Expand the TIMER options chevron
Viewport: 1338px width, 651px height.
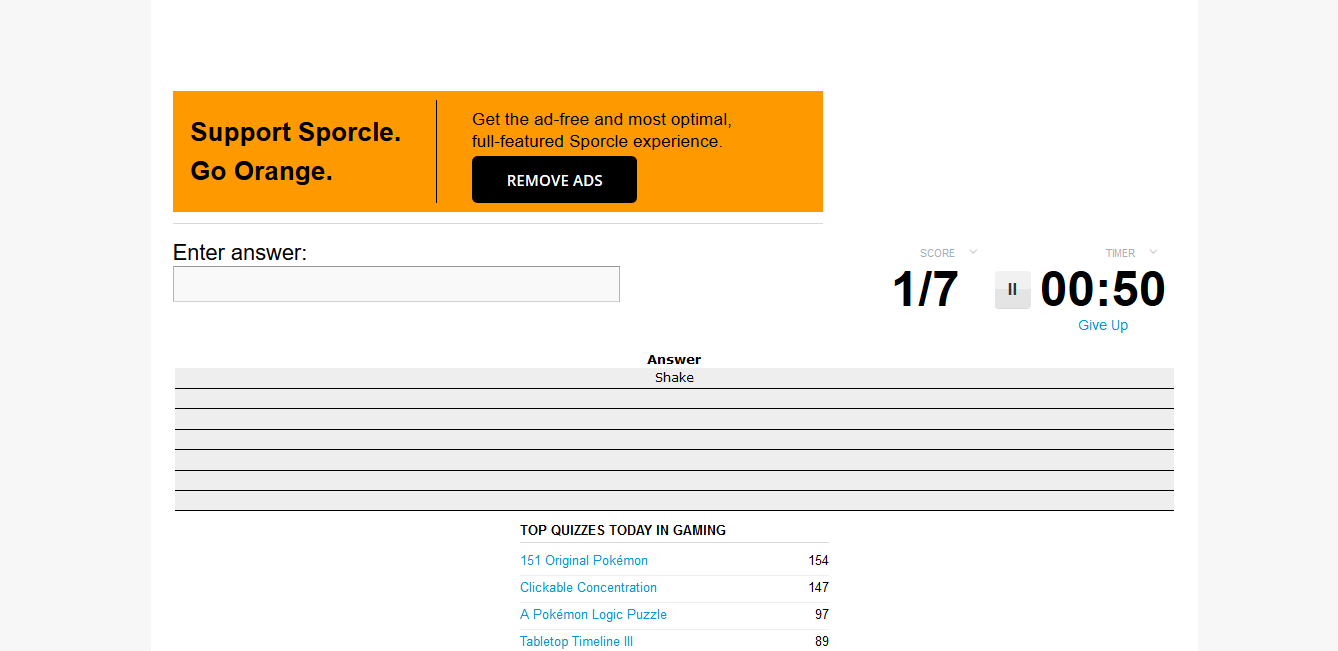(x=1153, y=252)
